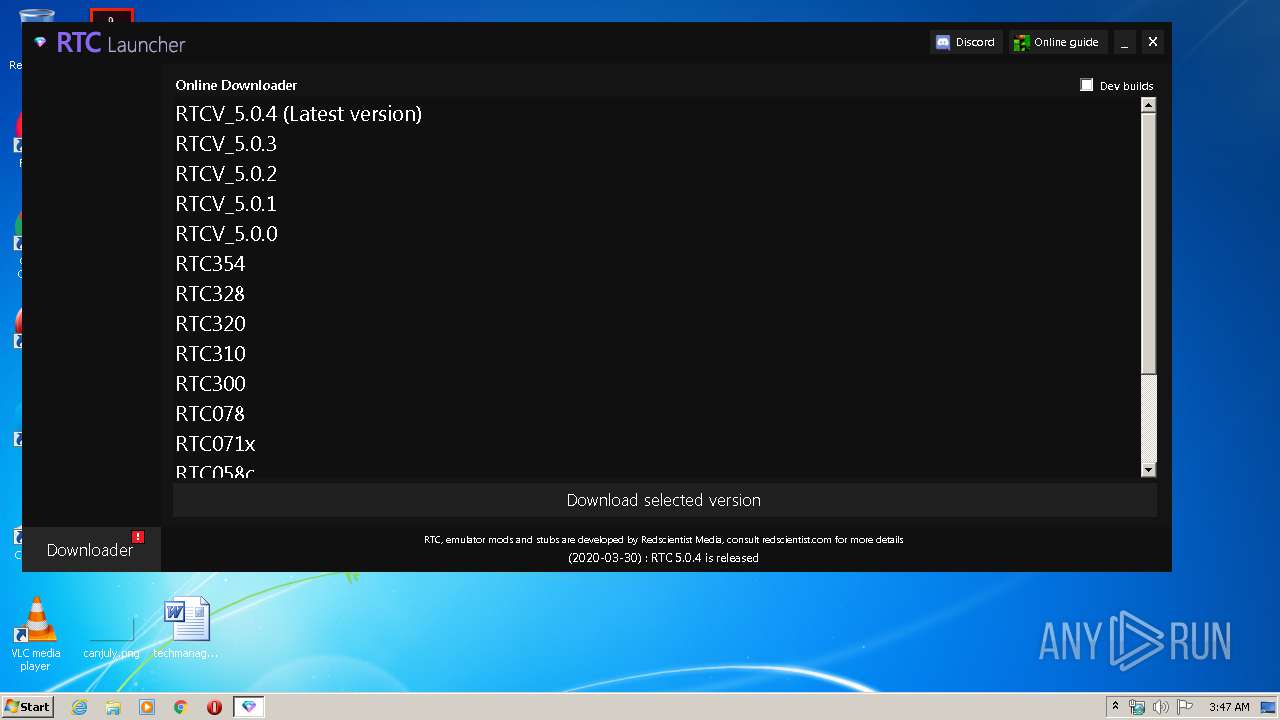Open the Discord link button
Image resolution: width=1280 pixels, height=720 pixels.
coord(965,42)
